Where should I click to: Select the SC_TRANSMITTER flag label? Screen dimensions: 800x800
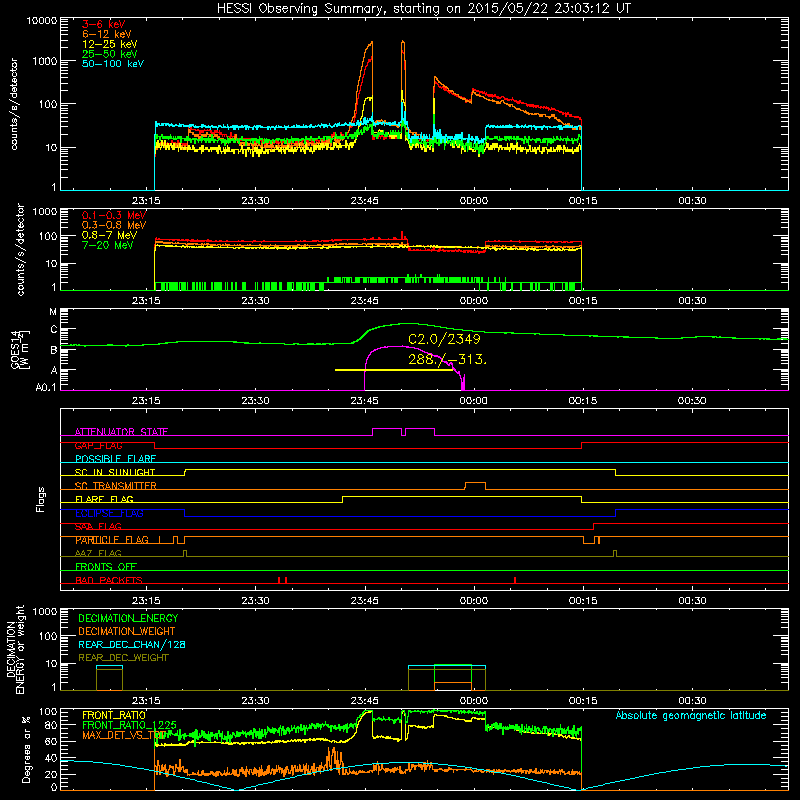point(115,486)
